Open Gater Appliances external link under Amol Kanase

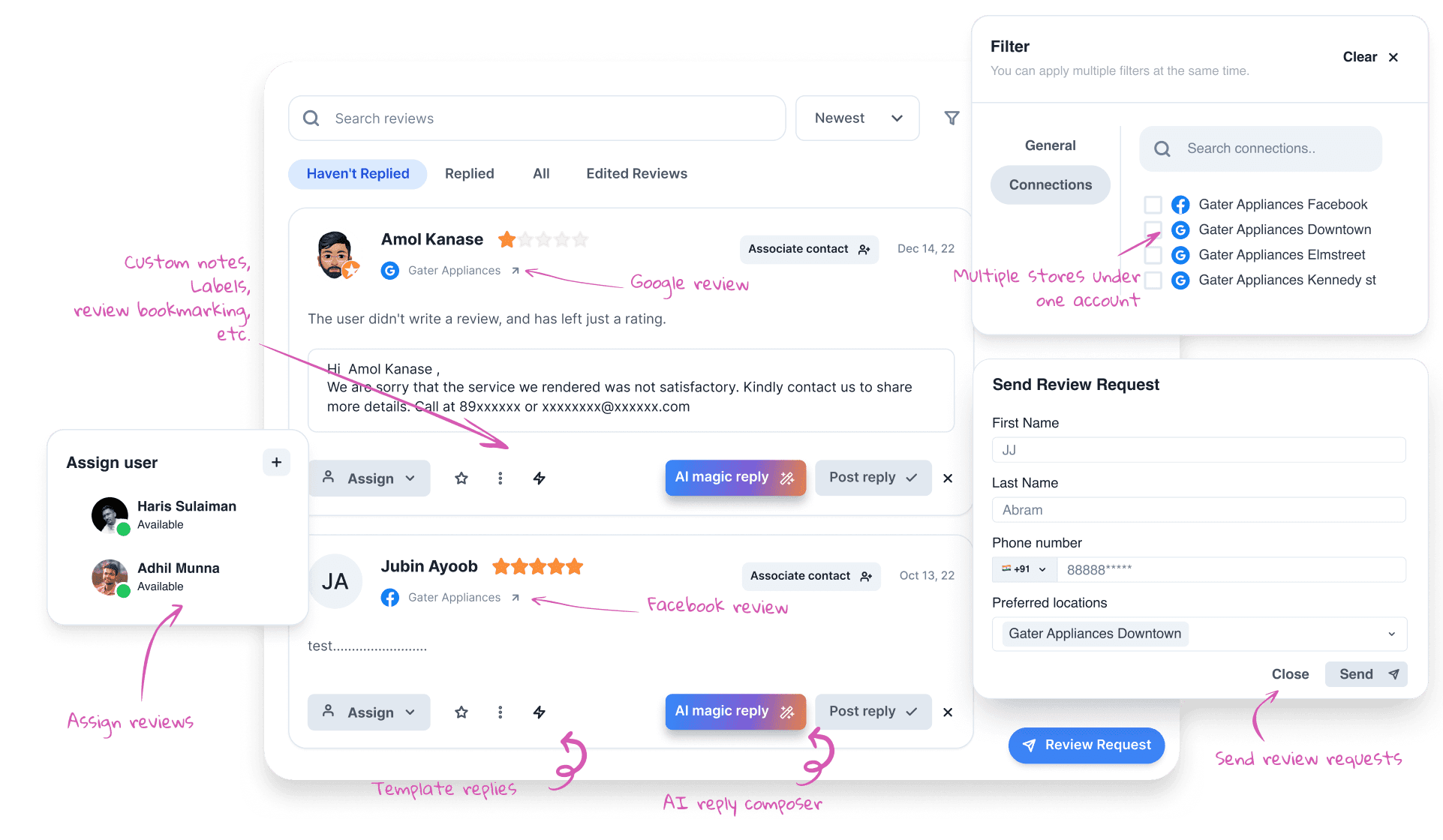(x=516, y=271)
